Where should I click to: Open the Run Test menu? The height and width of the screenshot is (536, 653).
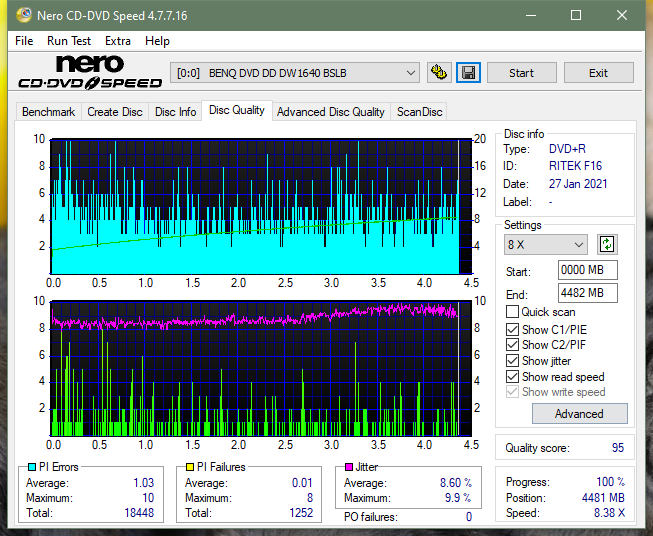point(69,41)
